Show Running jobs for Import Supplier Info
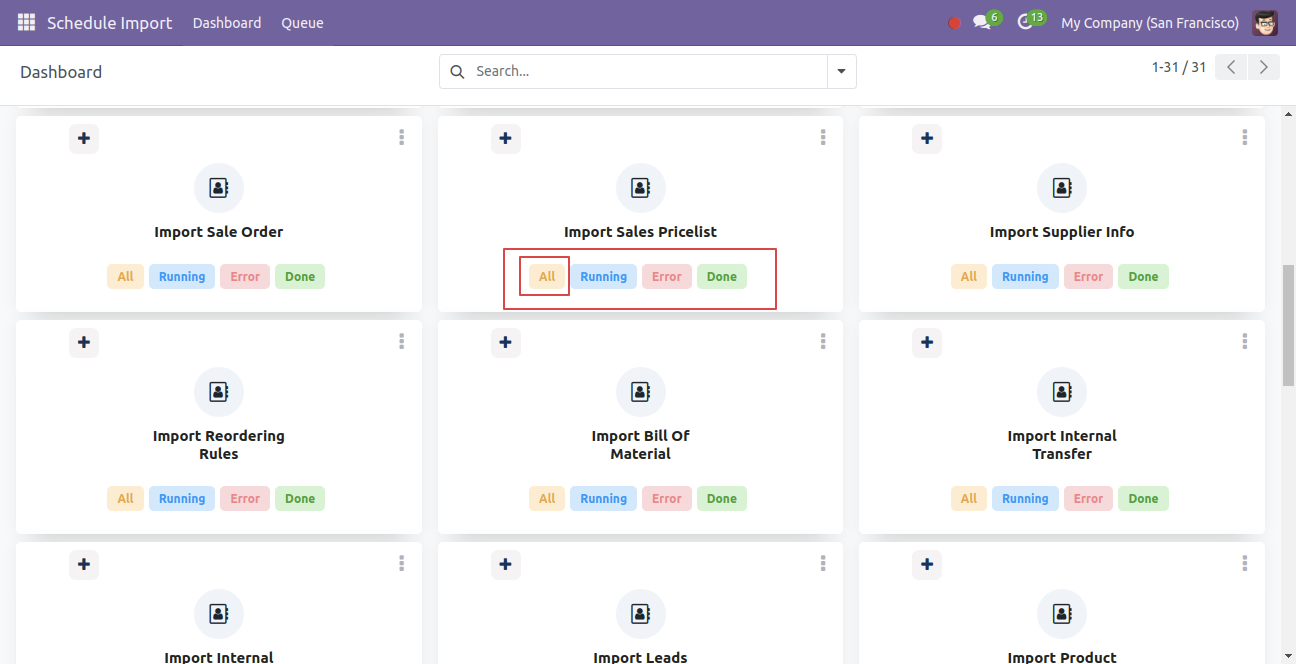Viewport: 1296px width, 664px height. (x=1025, y=277)
